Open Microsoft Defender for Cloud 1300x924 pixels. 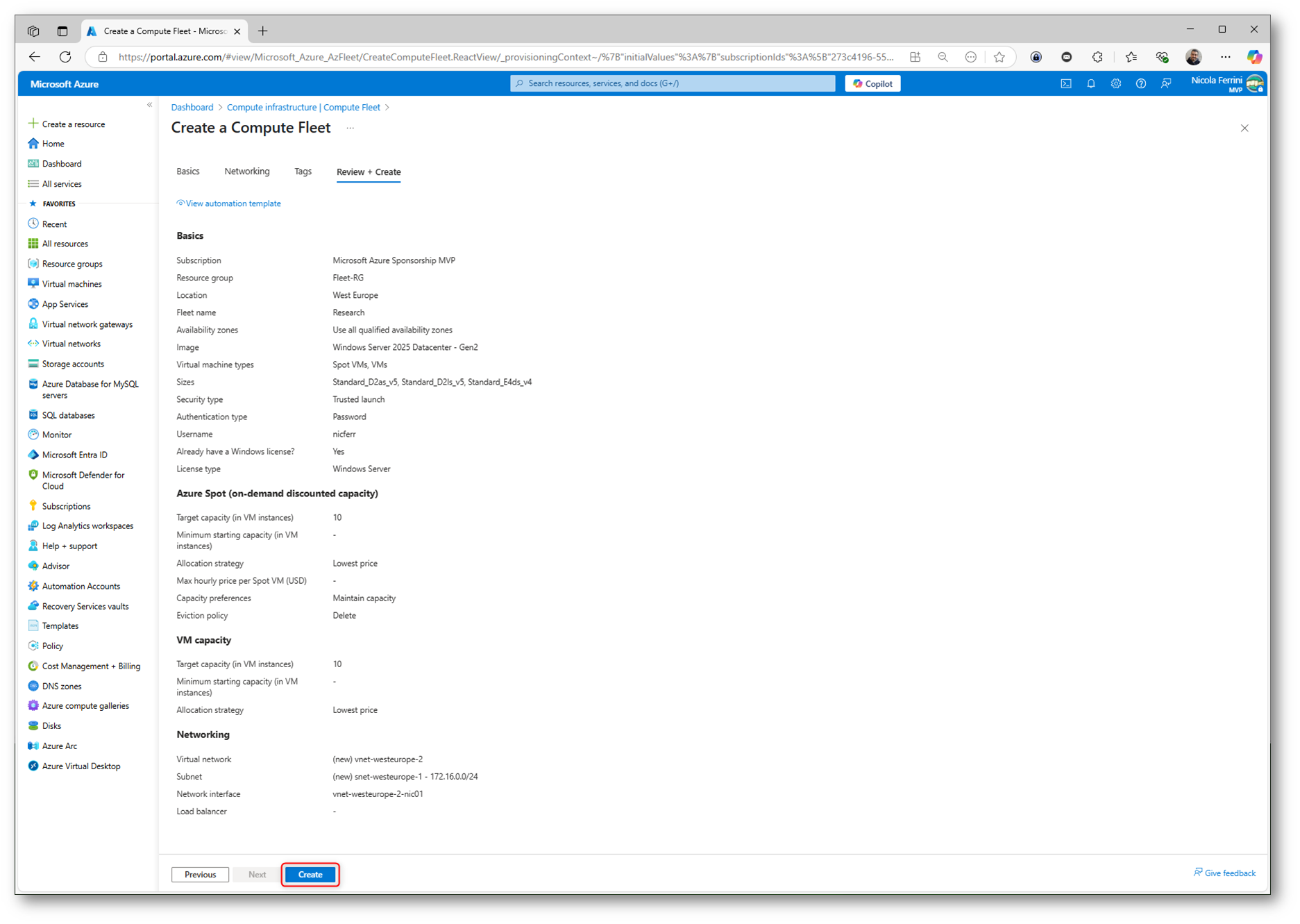tap(83, 480)
